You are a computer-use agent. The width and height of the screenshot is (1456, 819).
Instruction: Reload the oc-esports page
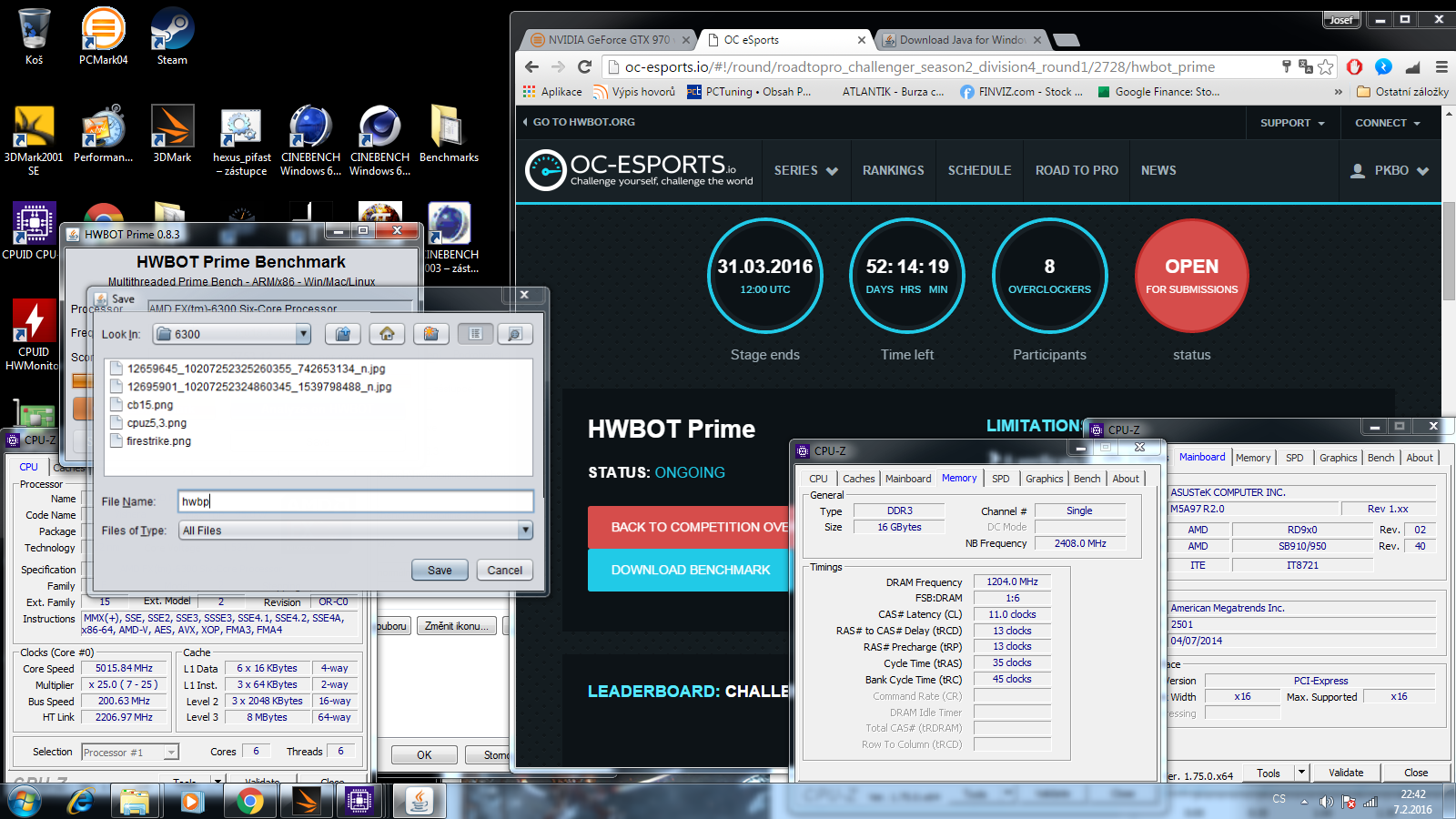[584, 66]
